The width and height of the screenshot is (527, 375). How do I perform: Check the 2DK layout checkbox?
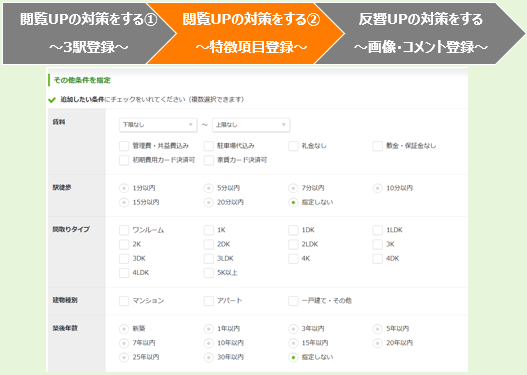click(x=209, y=244)
